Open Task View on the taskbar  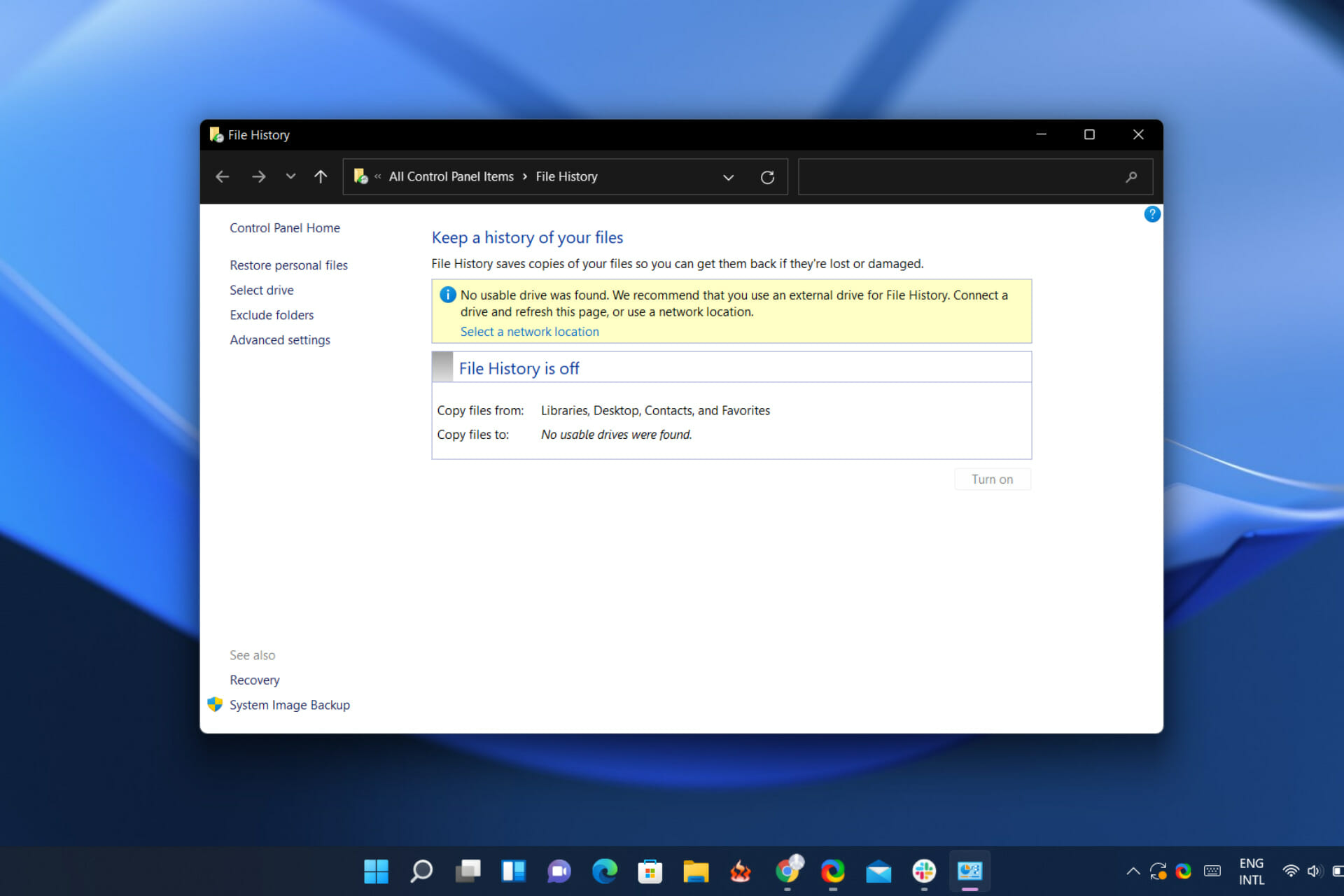(x=468, y=871)
